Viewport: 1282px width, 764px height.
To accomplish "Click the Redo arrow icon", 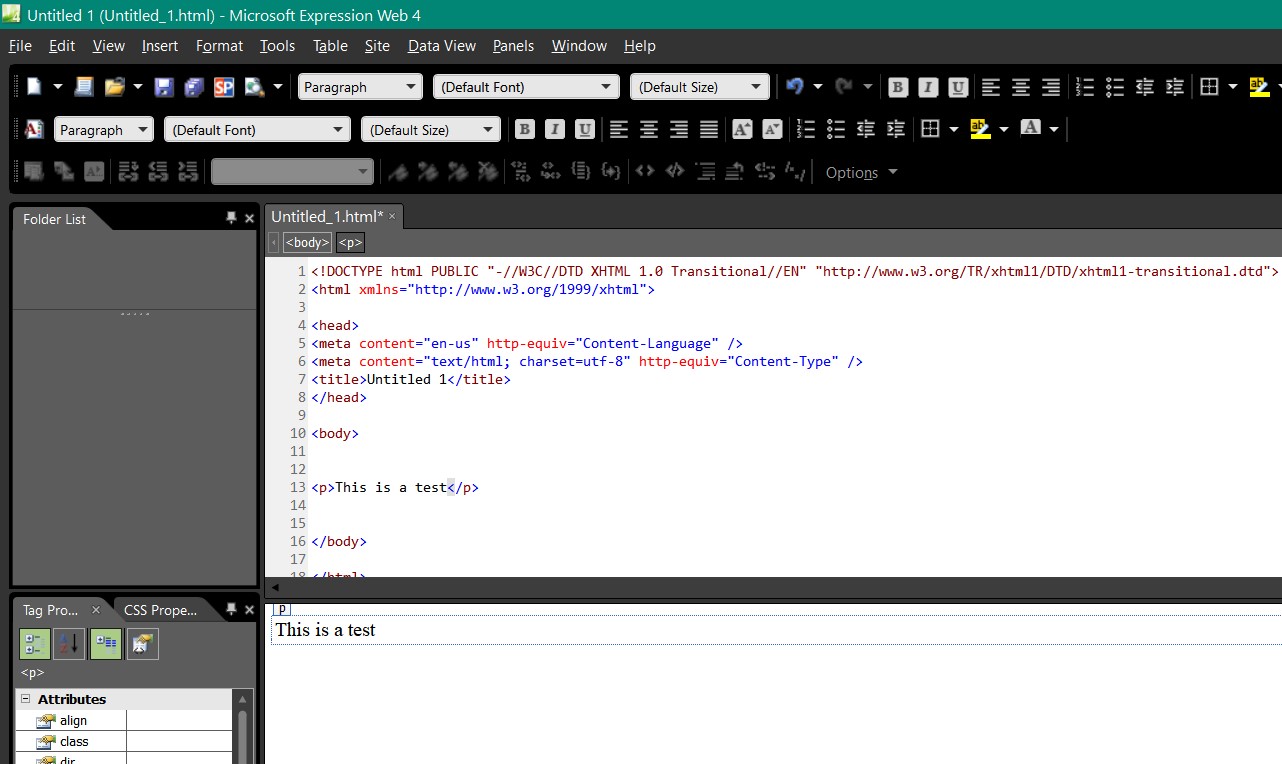I will pyautogui.click(x=844, y=87).
